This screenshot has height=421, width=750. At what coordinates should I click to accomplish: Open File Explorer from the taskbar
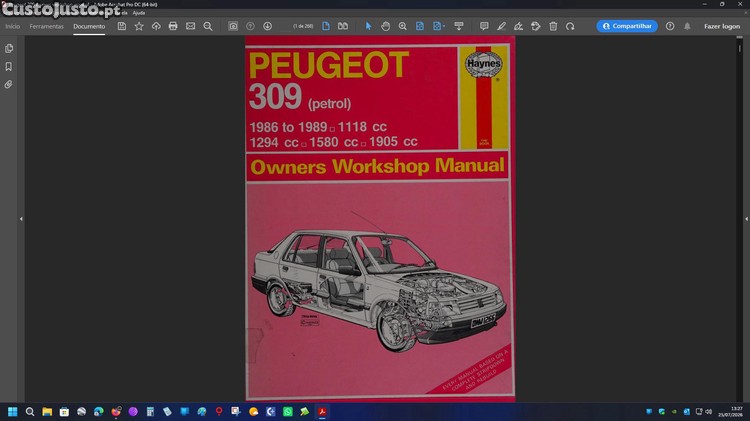click(x=47, y=411)
